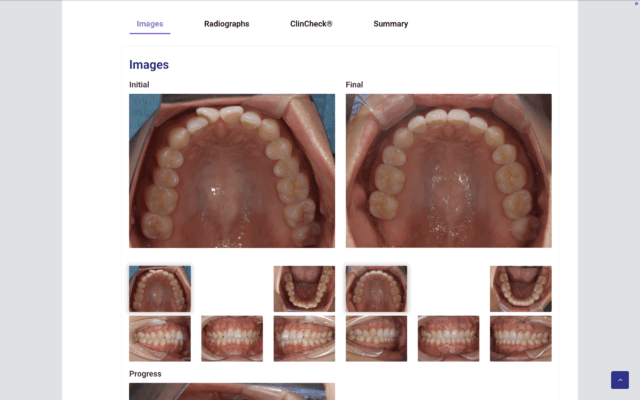Switch to the Radiographs tab
The image size is (640, 400).
pyautogui.click(x=226, y=24)
